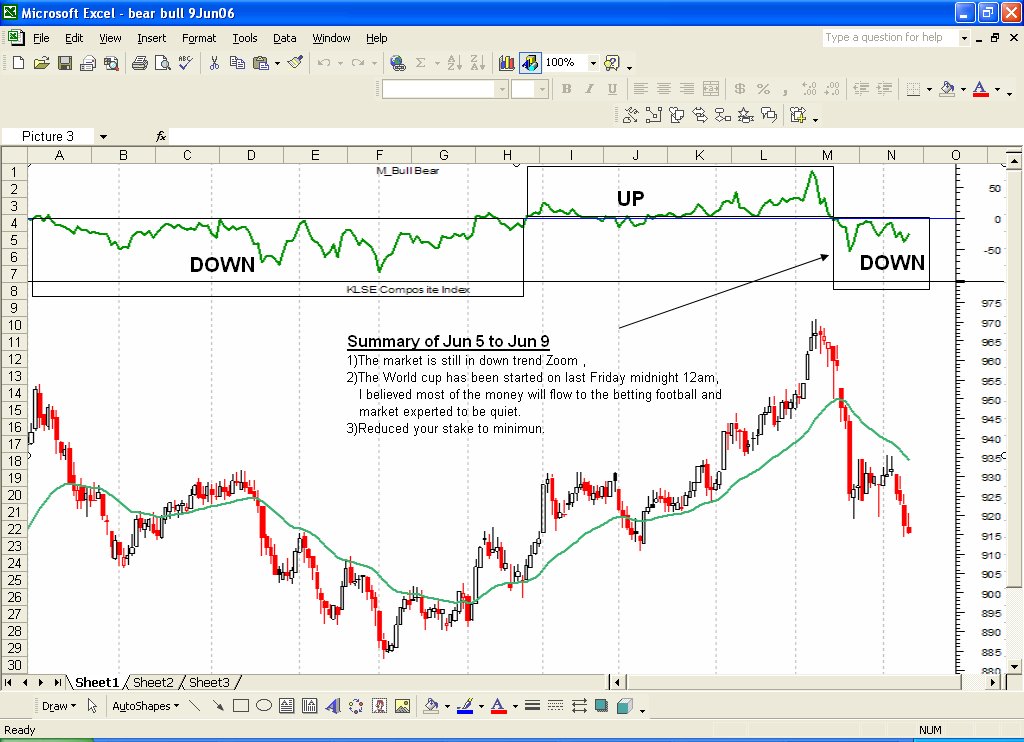
Task: Activate the Format Painter brush
Action: pyautogui.click(x=295, y=63)
